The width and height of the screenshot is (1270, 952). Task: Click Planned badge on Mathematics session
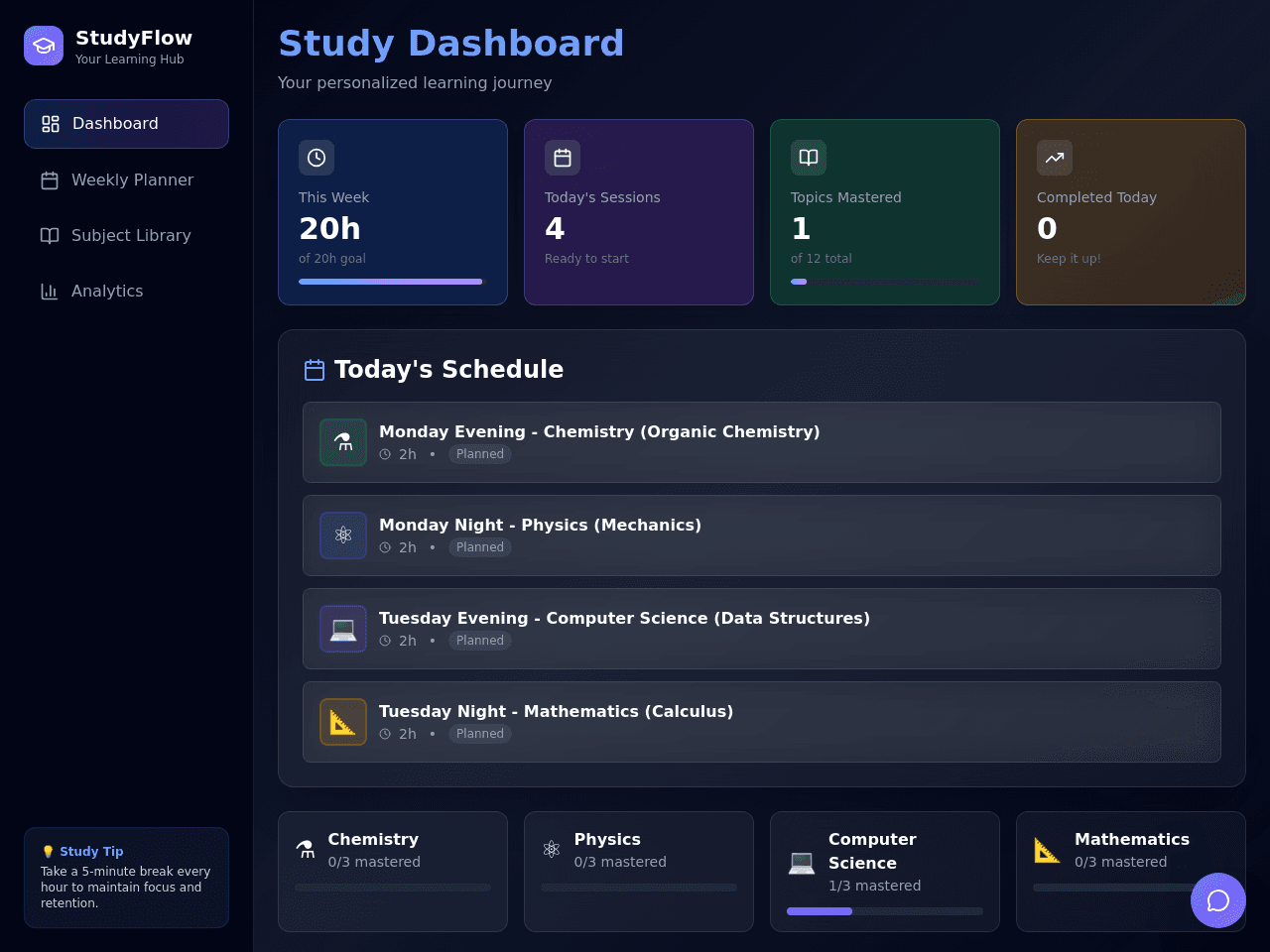480,734
